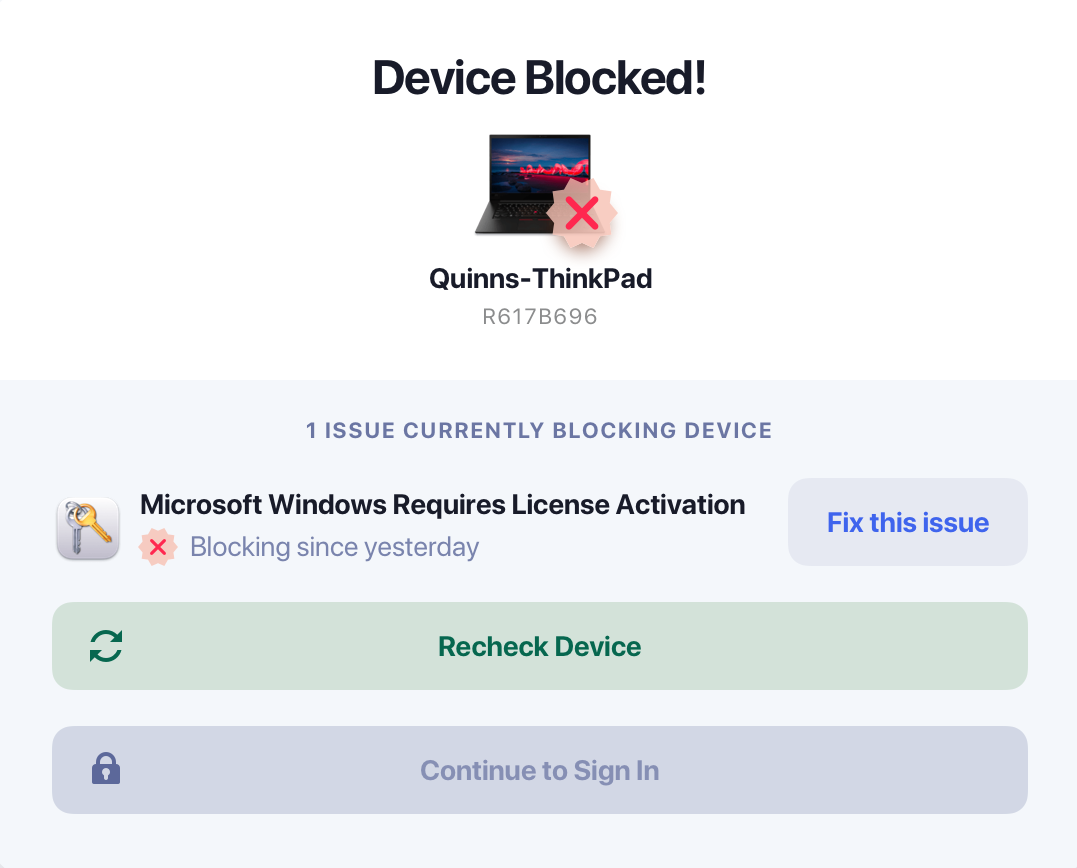Click the blocking issue row
Image resolution: width=1077 pixels, height=868 pixels.
(420, 524)
